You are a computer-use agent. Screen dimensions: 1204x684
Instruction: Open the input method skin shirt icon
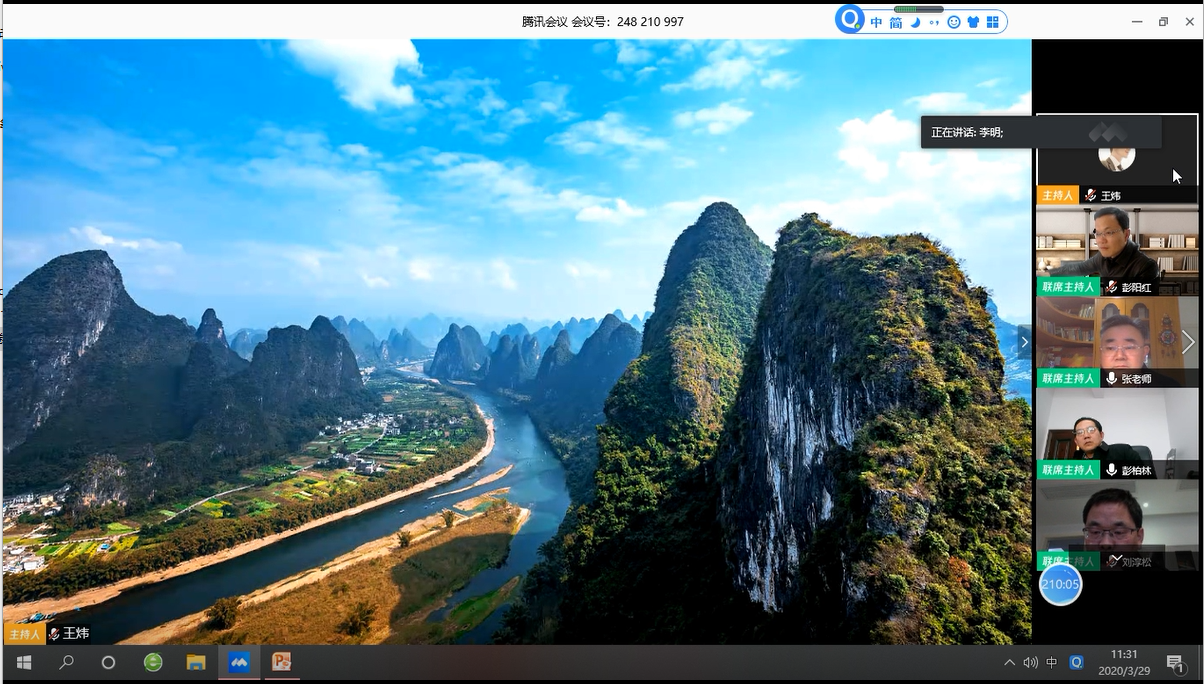973,22
